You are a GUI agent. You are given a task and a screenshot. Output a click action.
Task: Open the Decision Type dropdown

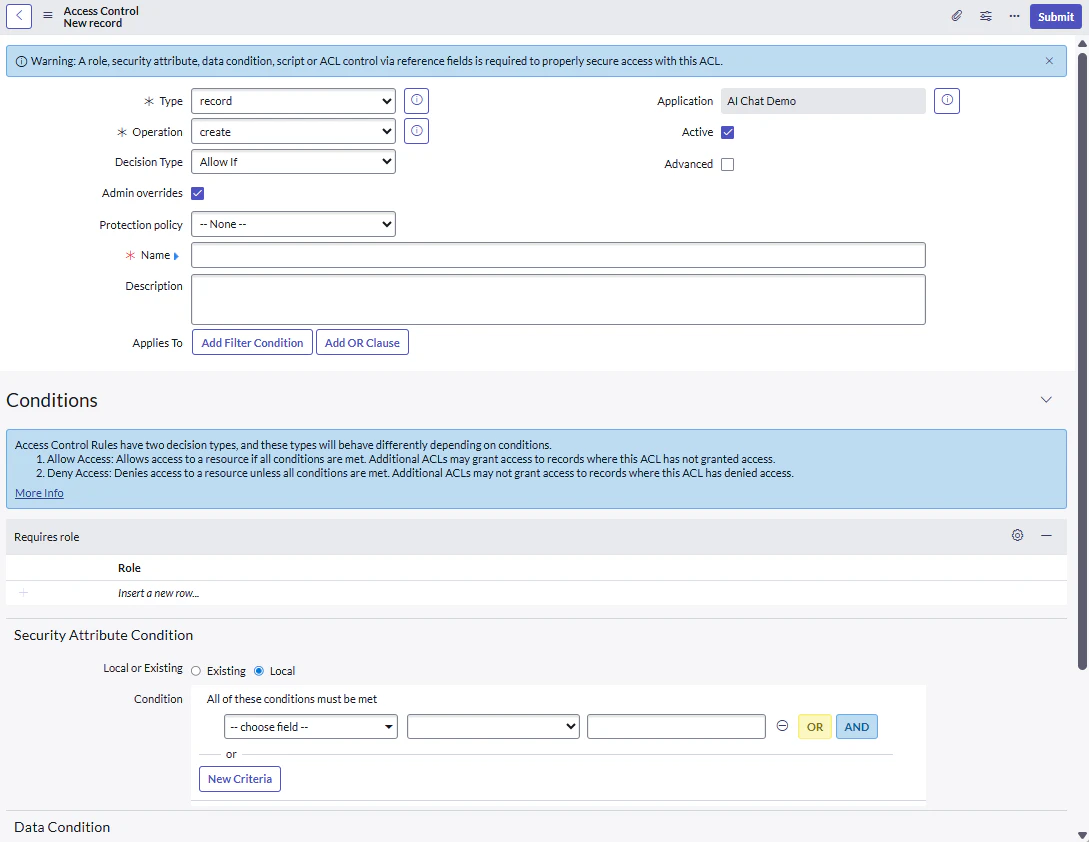[x=293, y=162]
